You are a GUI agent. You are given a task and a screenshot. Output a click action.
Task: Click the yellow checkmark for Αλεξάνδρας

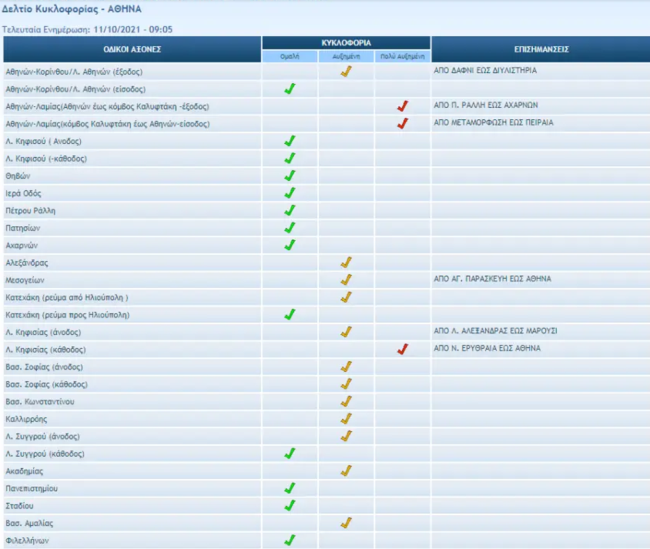point(346,262)
